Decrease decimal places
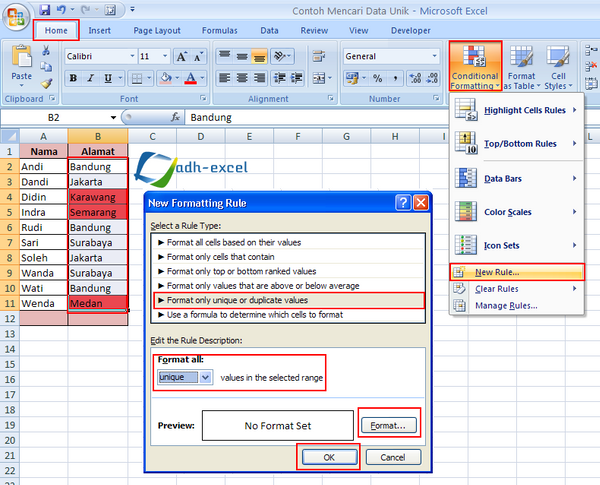This screenshot has width=600, height=485. click(432, 78)
